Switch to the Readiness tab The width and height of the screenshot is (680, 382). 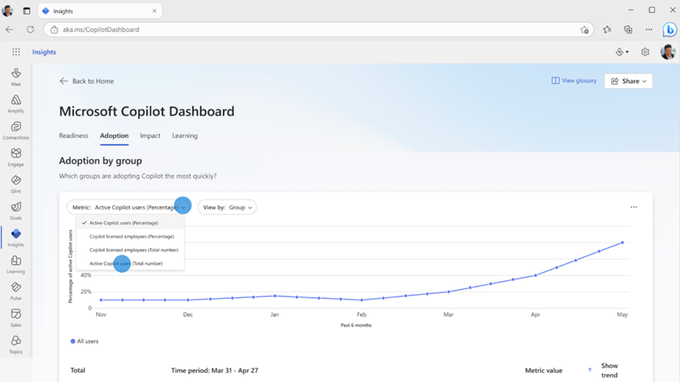[x=73, y=136]
